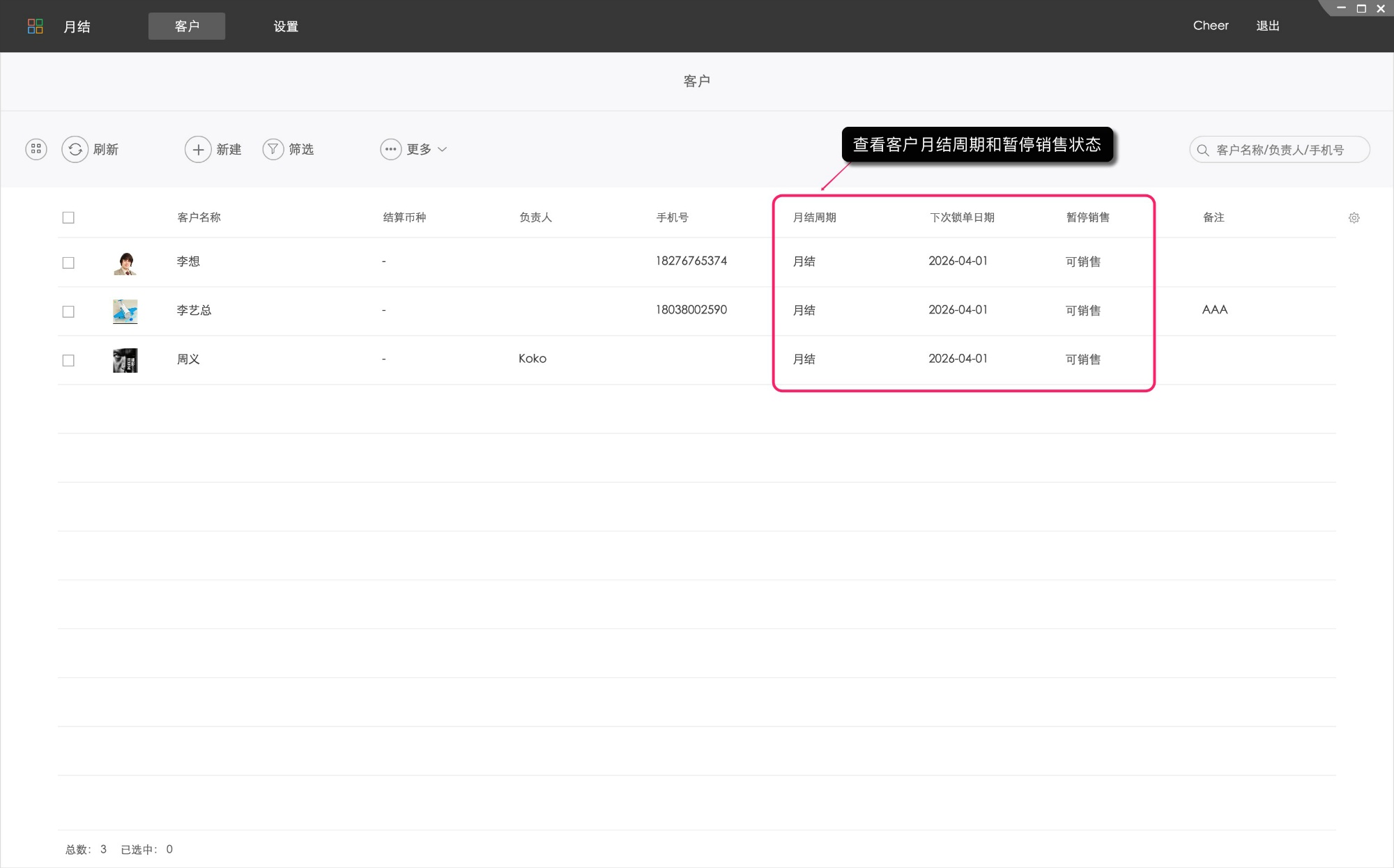Viewport: 1394px width, 868px height.
Task: Sort by 下次锁单日期 column header
Action: (x=962, y=217)
